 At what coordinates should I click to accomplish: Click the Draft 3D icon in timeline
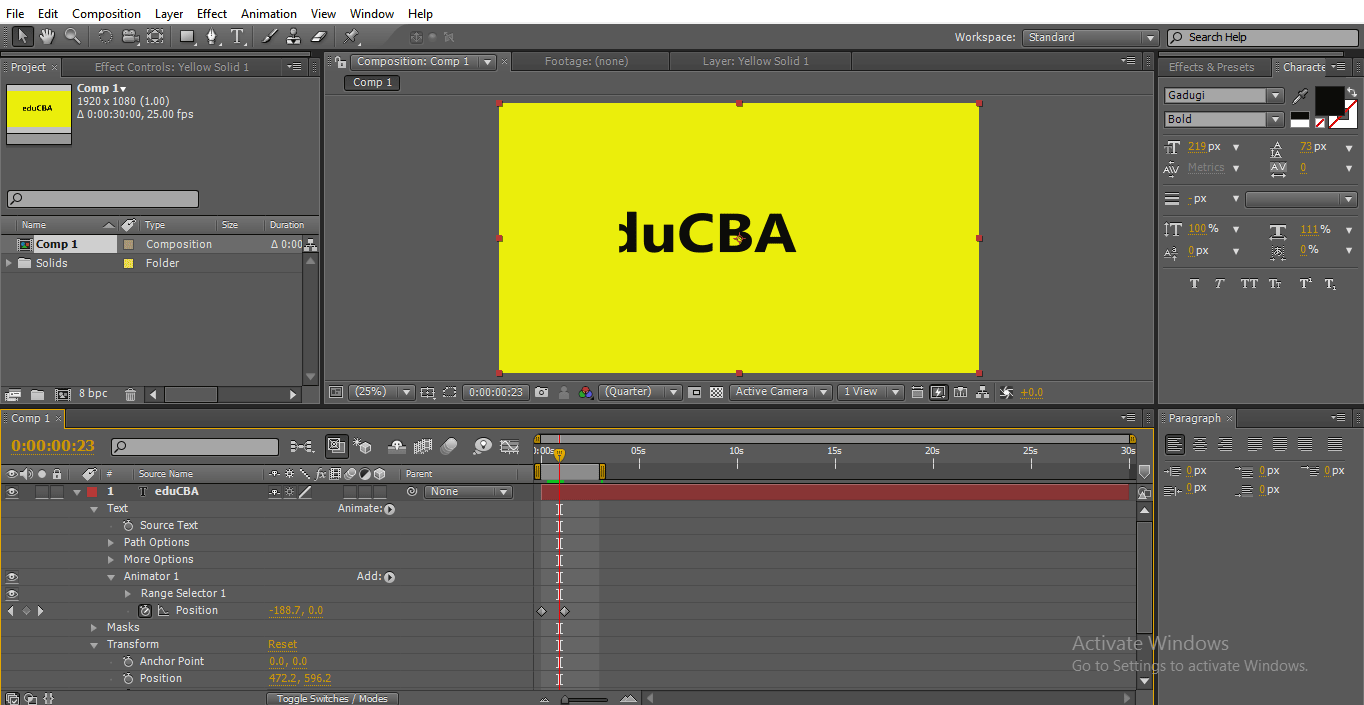[x=362, y=446]
